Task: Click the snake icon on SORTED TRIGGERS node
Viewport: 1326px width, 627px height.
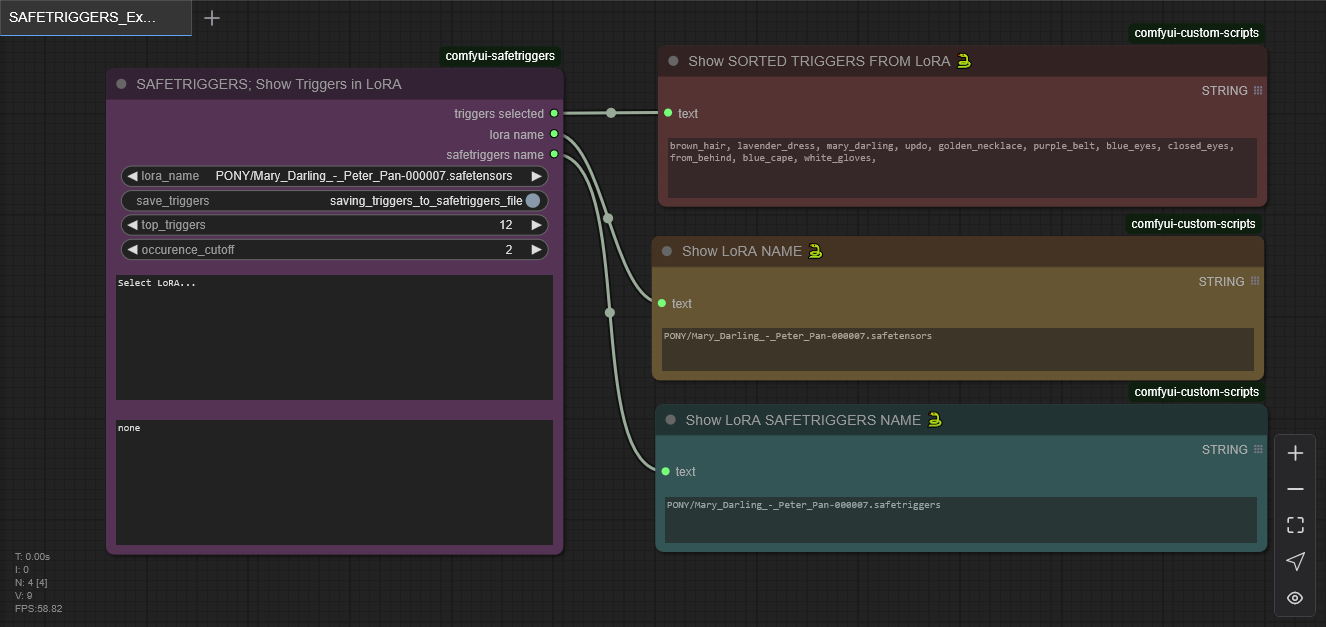Action: click(x=964, y=61)
